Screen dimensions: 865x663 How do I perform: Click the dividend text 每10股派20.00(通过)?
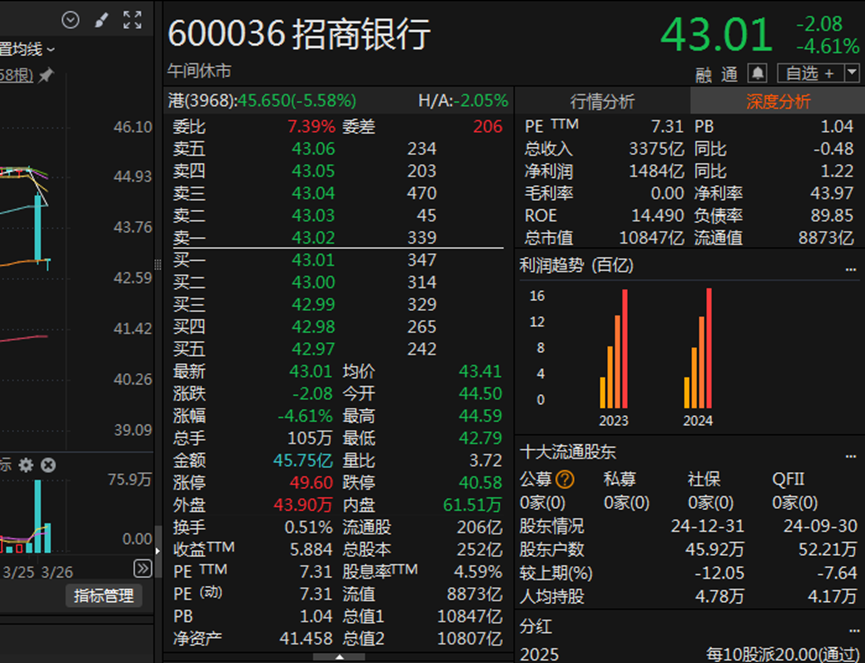click(x=783, y=654)
